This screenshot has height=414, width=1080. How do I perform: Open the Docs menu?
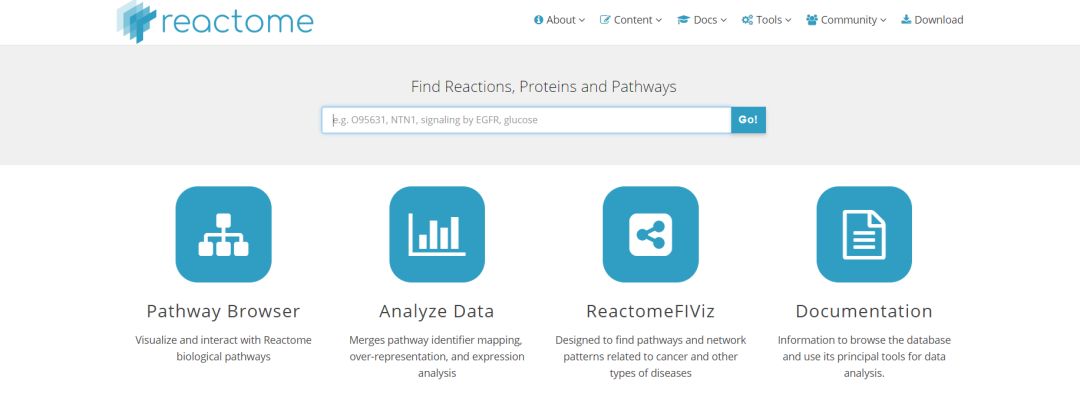pyautogui.click(x=702, y=20)
